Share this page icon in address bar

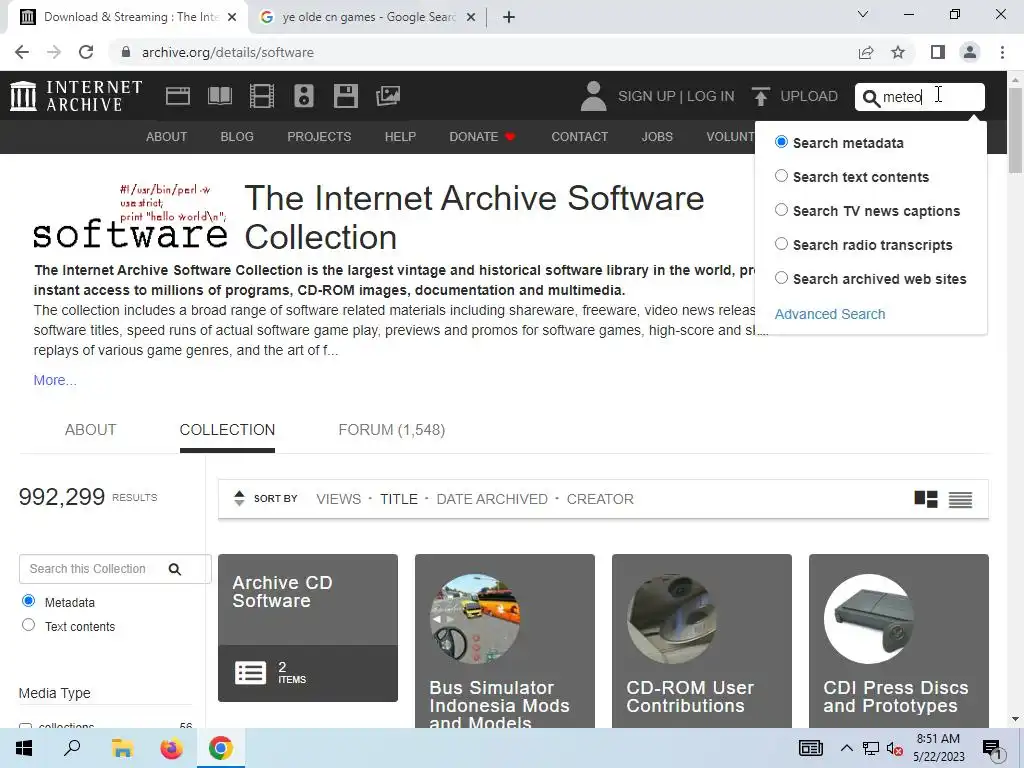[866, 52]
